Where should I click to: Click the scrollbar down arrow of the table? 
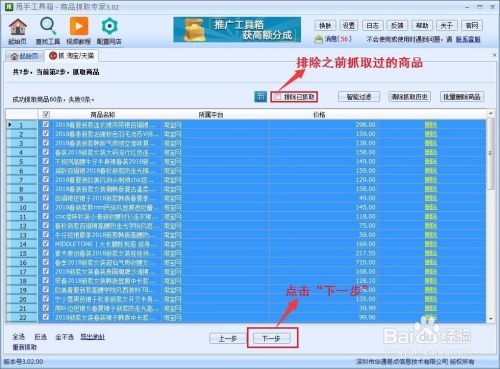[491, 319]
